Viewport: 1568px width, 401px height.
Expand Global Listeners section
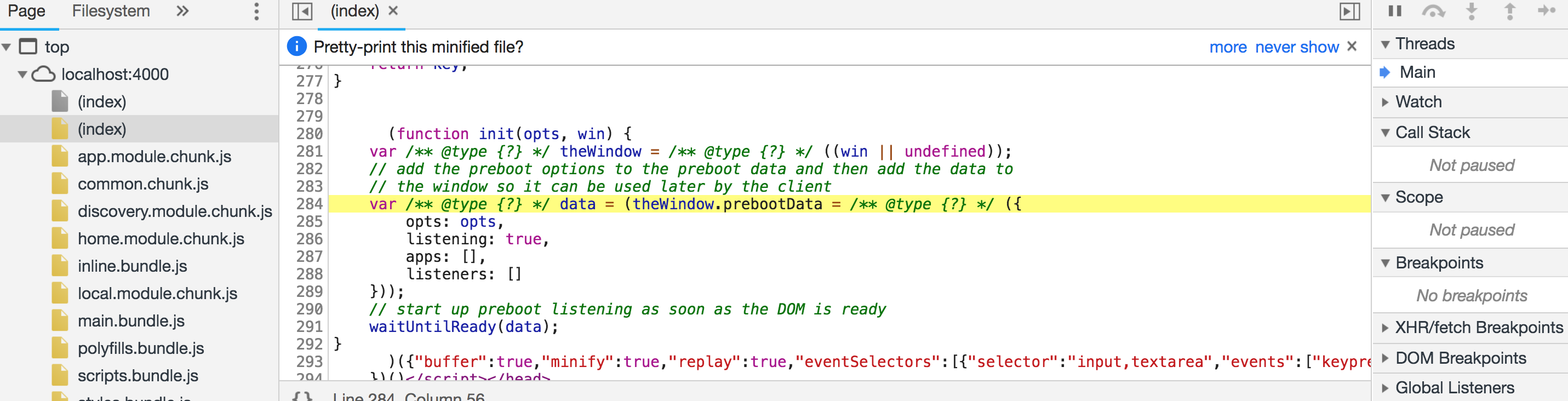click(x=1386, y=388)
